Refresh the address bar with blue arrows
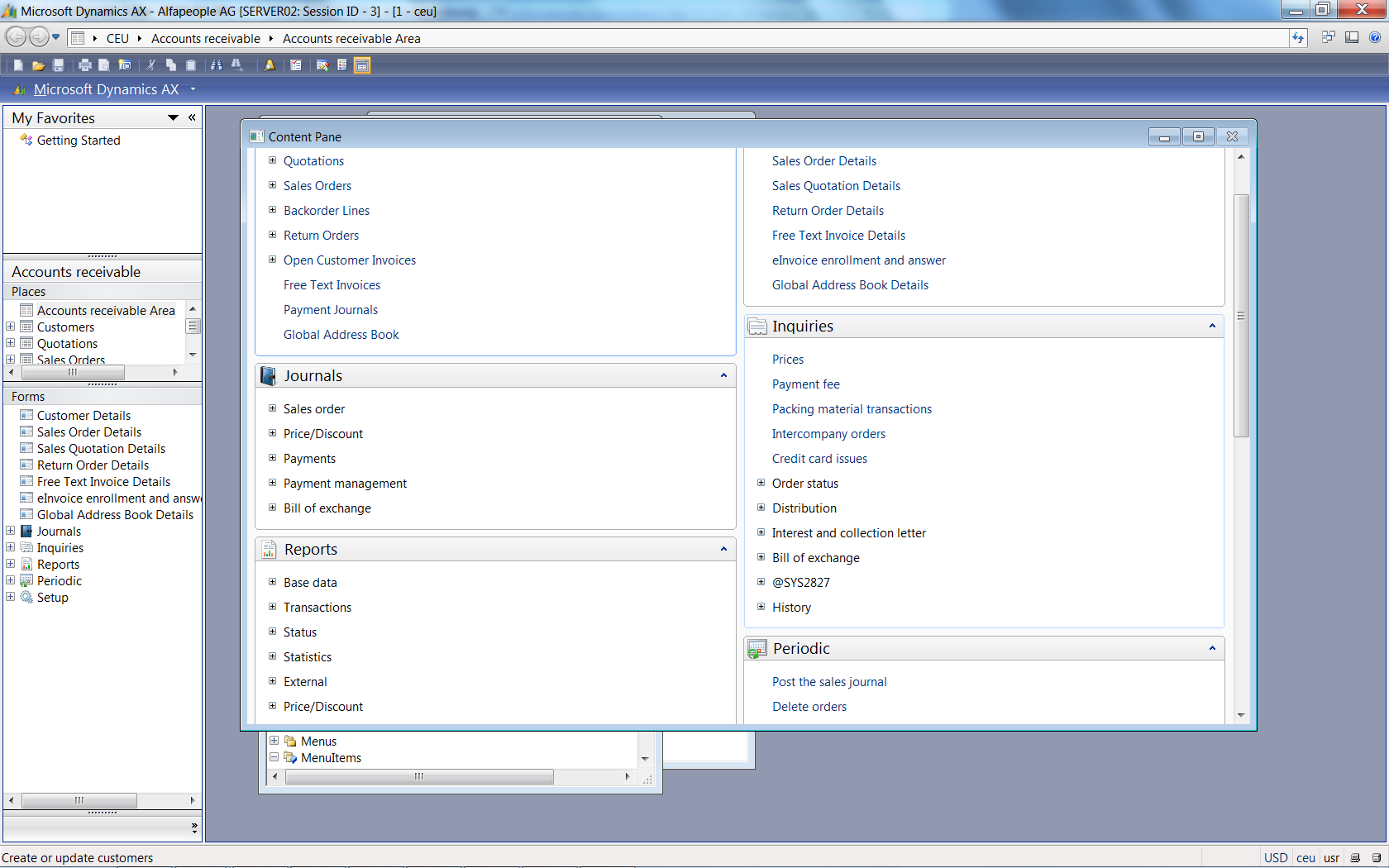This screenshot has height=868, width=1389. click(1298, 38)
